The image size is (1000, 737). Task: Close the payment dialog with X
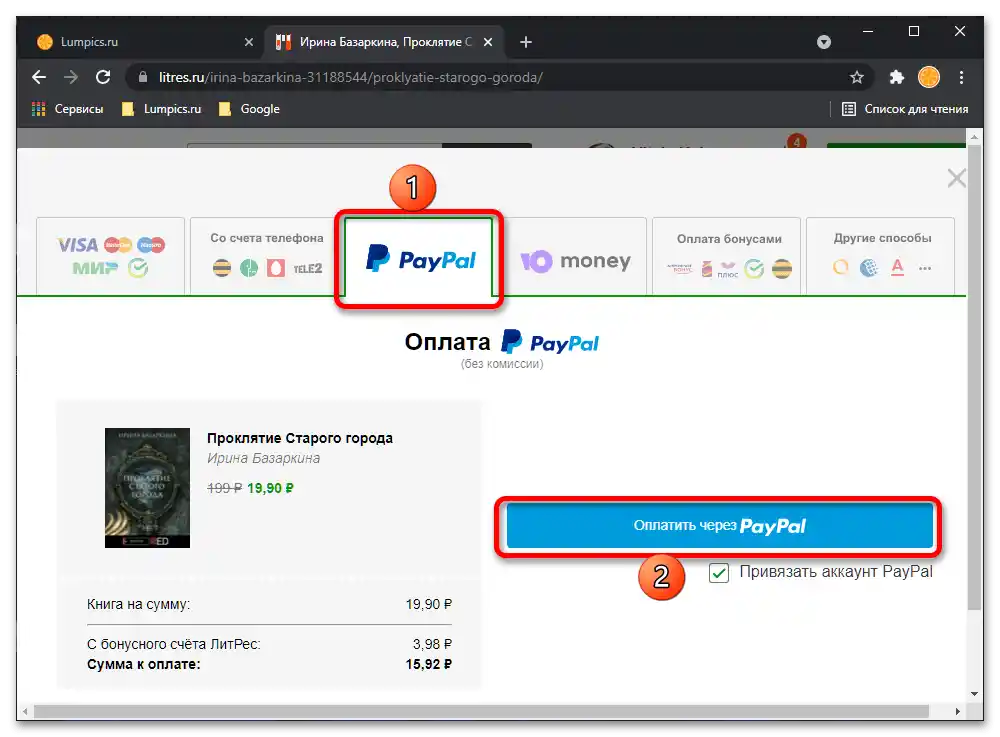point(956,178)
